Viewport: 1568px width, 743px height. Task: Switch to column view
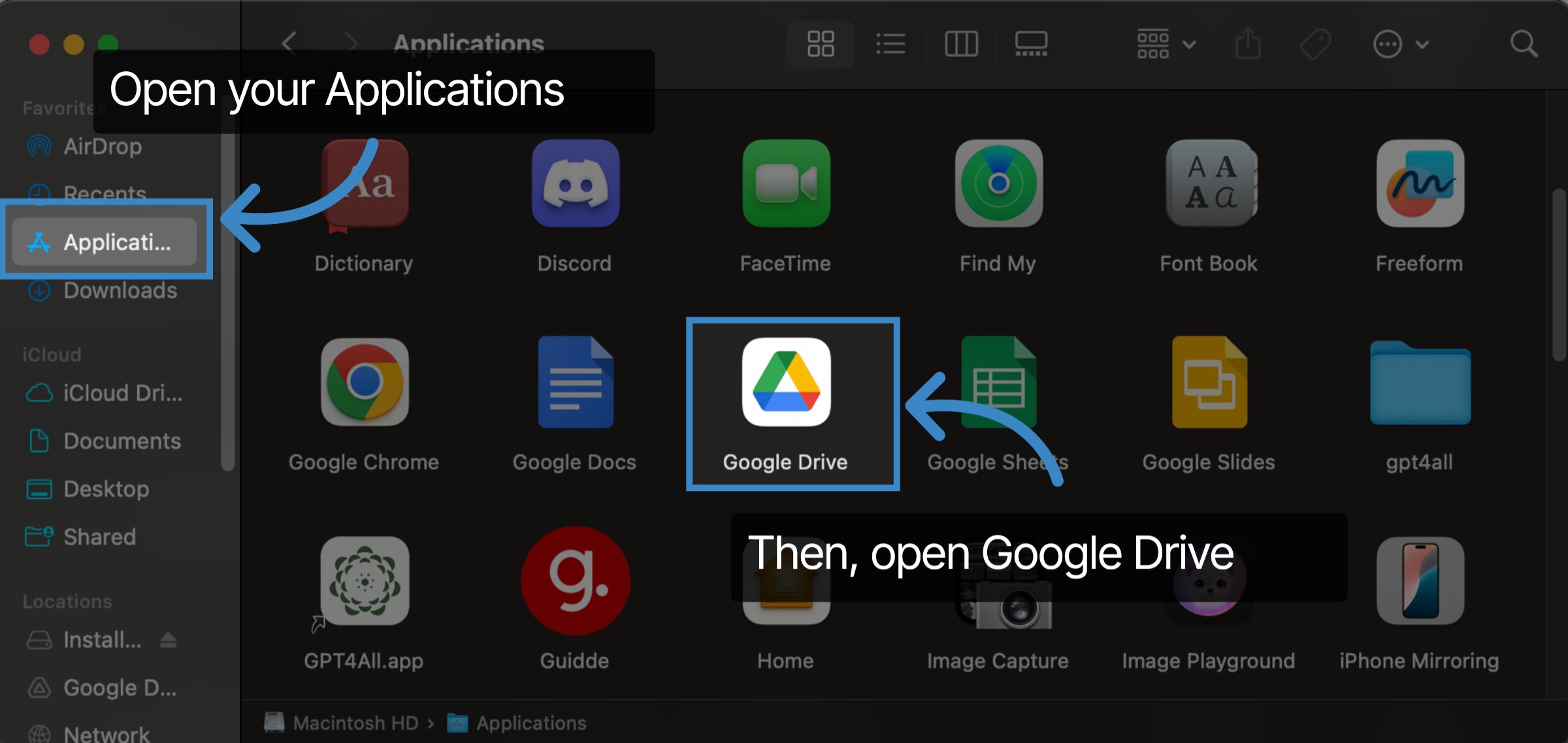(961, 44)
